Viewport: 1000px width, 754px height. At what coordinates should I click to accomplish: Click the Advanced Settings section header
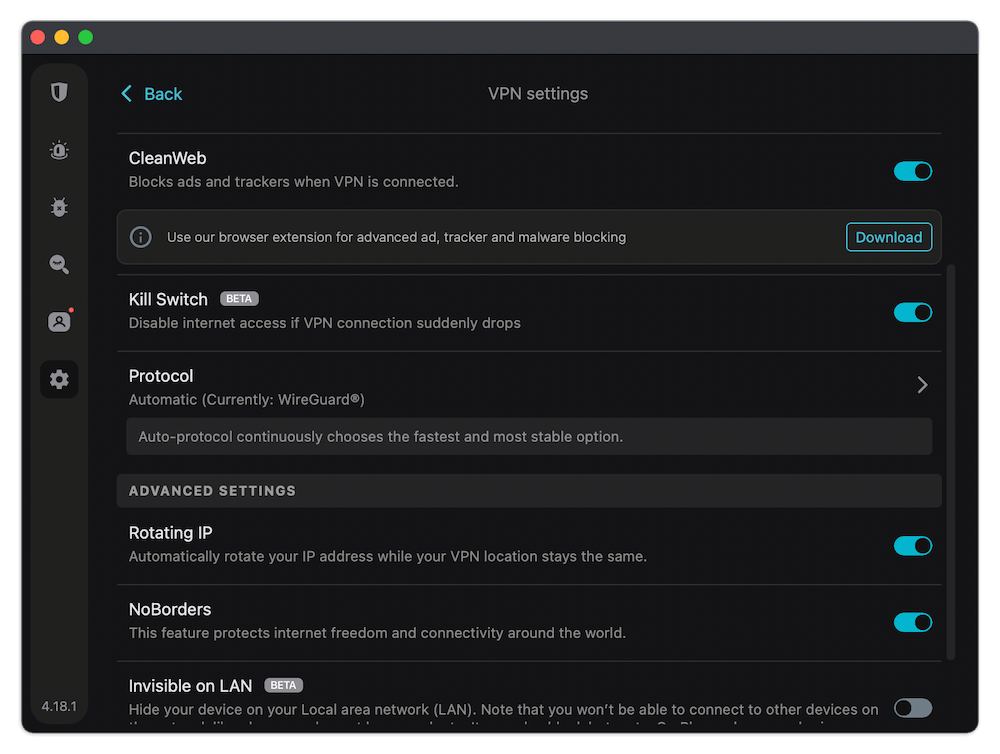click(x=212, y=491)
